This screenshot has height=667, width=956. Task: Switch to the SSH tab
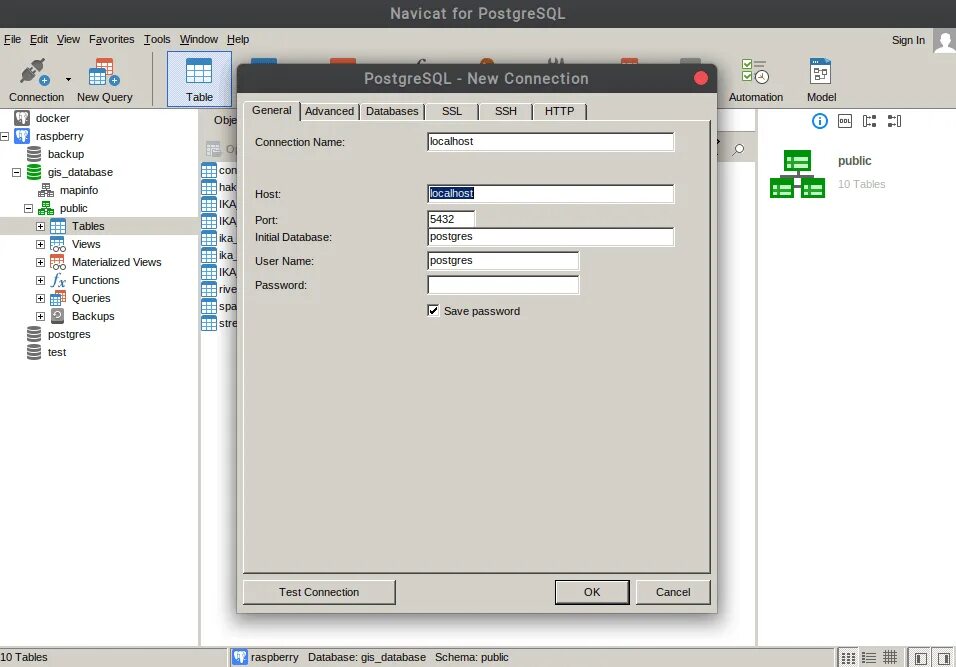505,111
